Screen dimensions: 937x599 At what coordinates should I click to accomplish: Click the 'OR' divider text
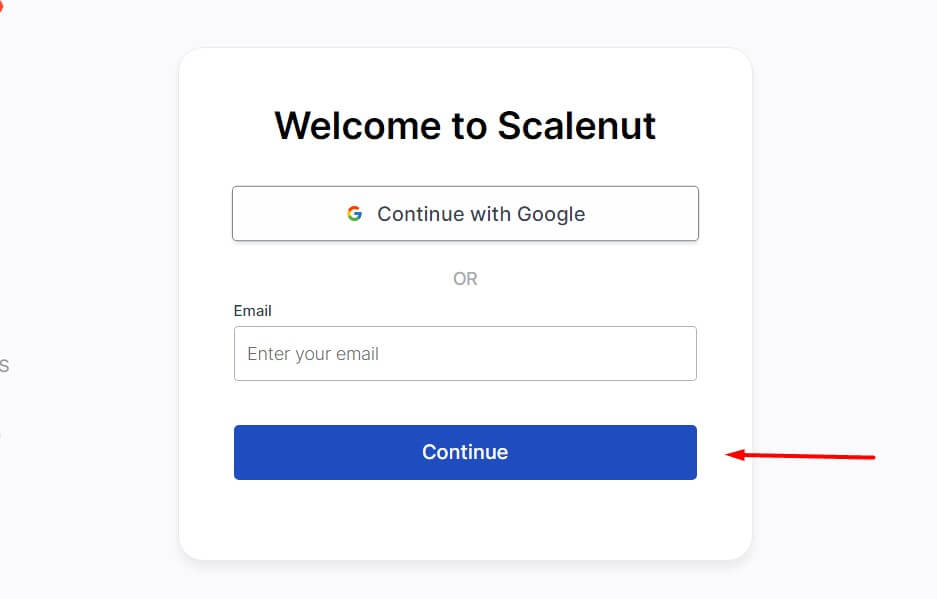click(465, 279)
